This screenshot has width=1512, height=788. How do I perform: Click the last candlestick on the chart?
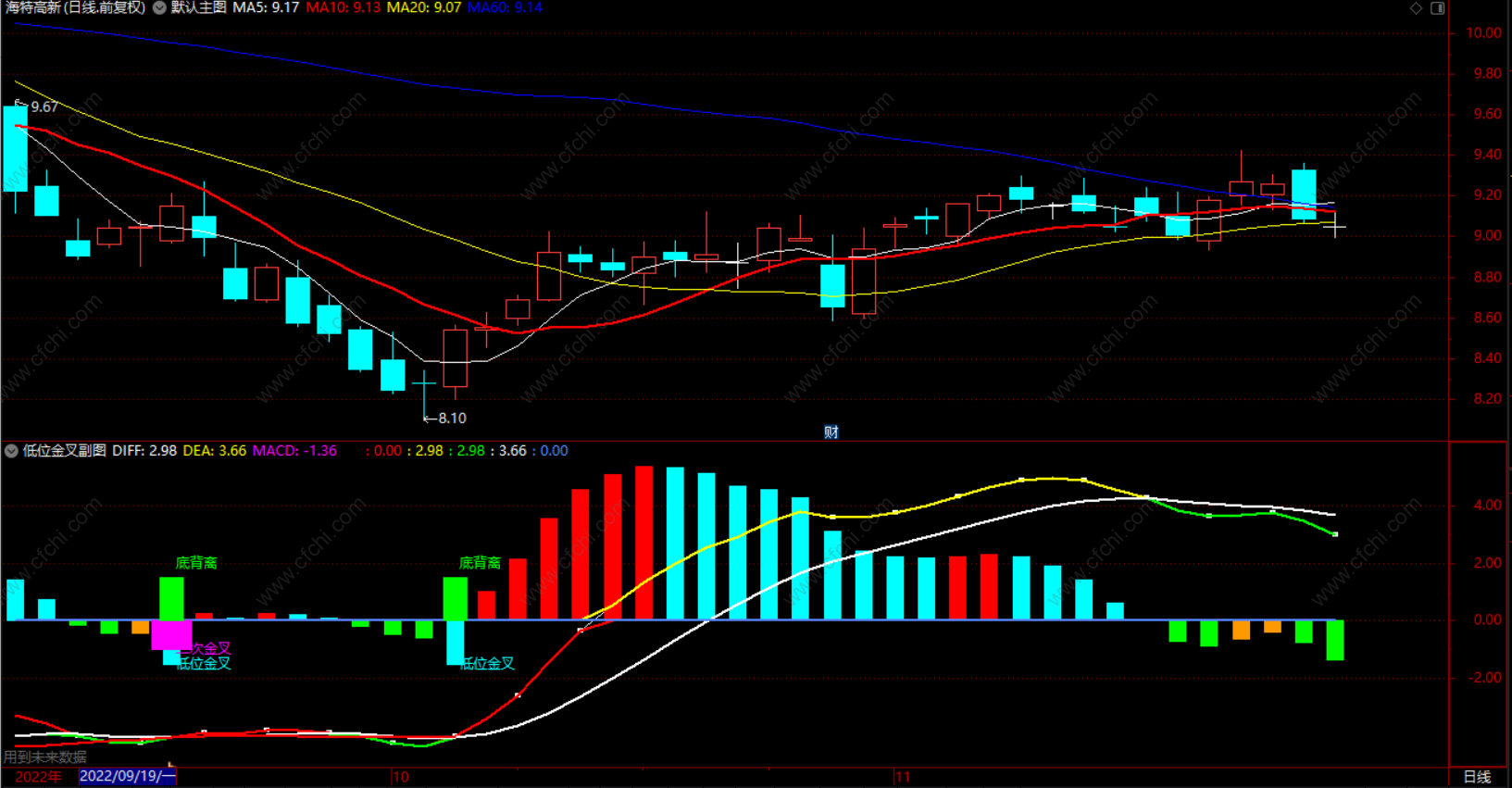[x=1335, y=225]
